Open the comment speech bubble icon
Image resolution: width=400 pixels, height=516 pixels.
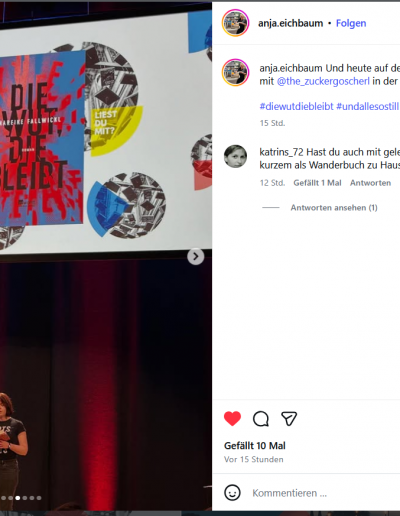point(261,419)
